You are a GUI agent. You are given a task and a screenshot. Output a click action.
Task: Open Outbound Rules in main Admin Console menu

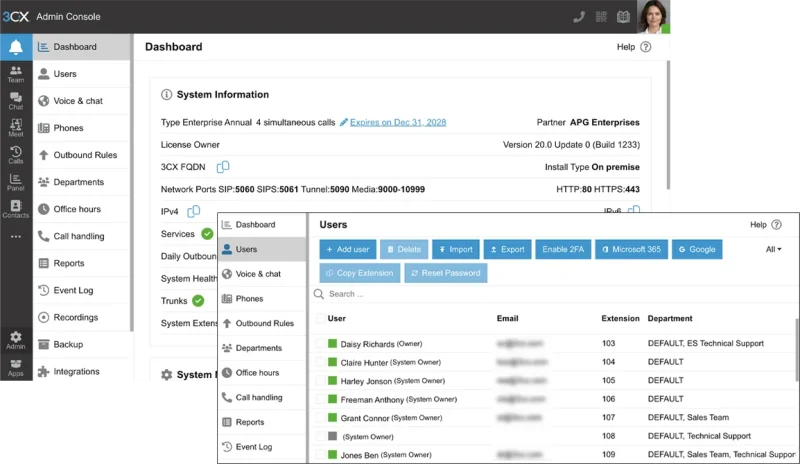(x=82, y=155)
